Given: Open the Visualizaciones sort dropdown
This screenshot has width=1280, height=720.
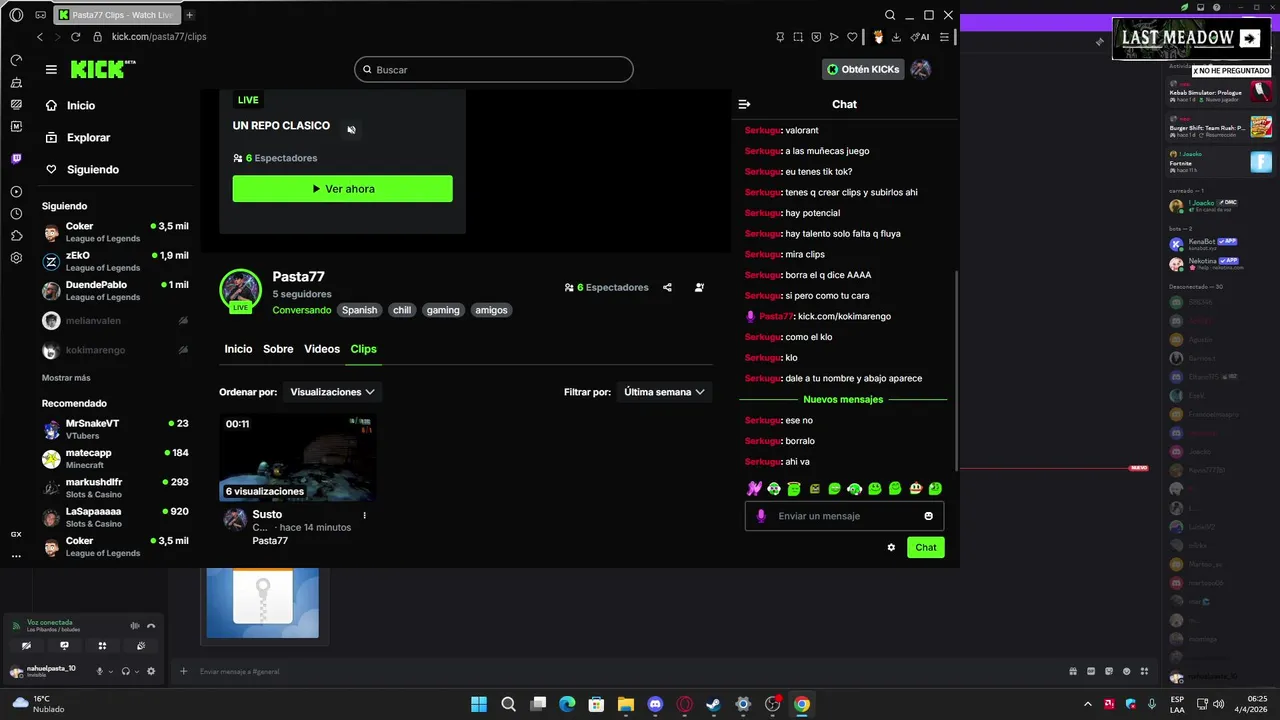Looking at the screenshot, I should (332, 392).
